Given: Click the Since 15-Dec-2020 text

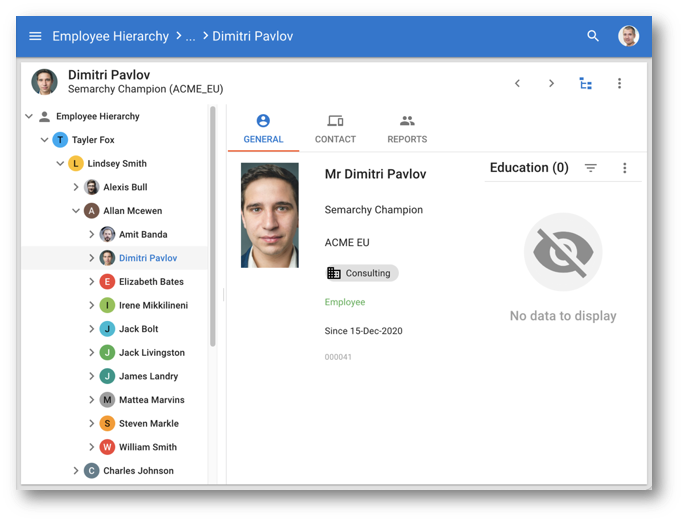Looking at the screenshot, I should click(363, 331).
